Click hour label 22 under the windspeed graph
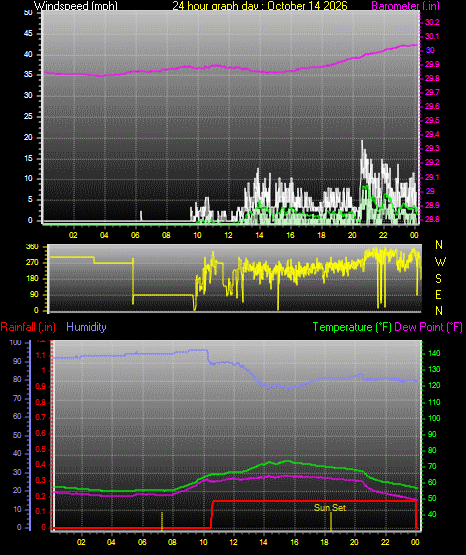The width and height of the screenshot is (466, 555). pos(383,235)
